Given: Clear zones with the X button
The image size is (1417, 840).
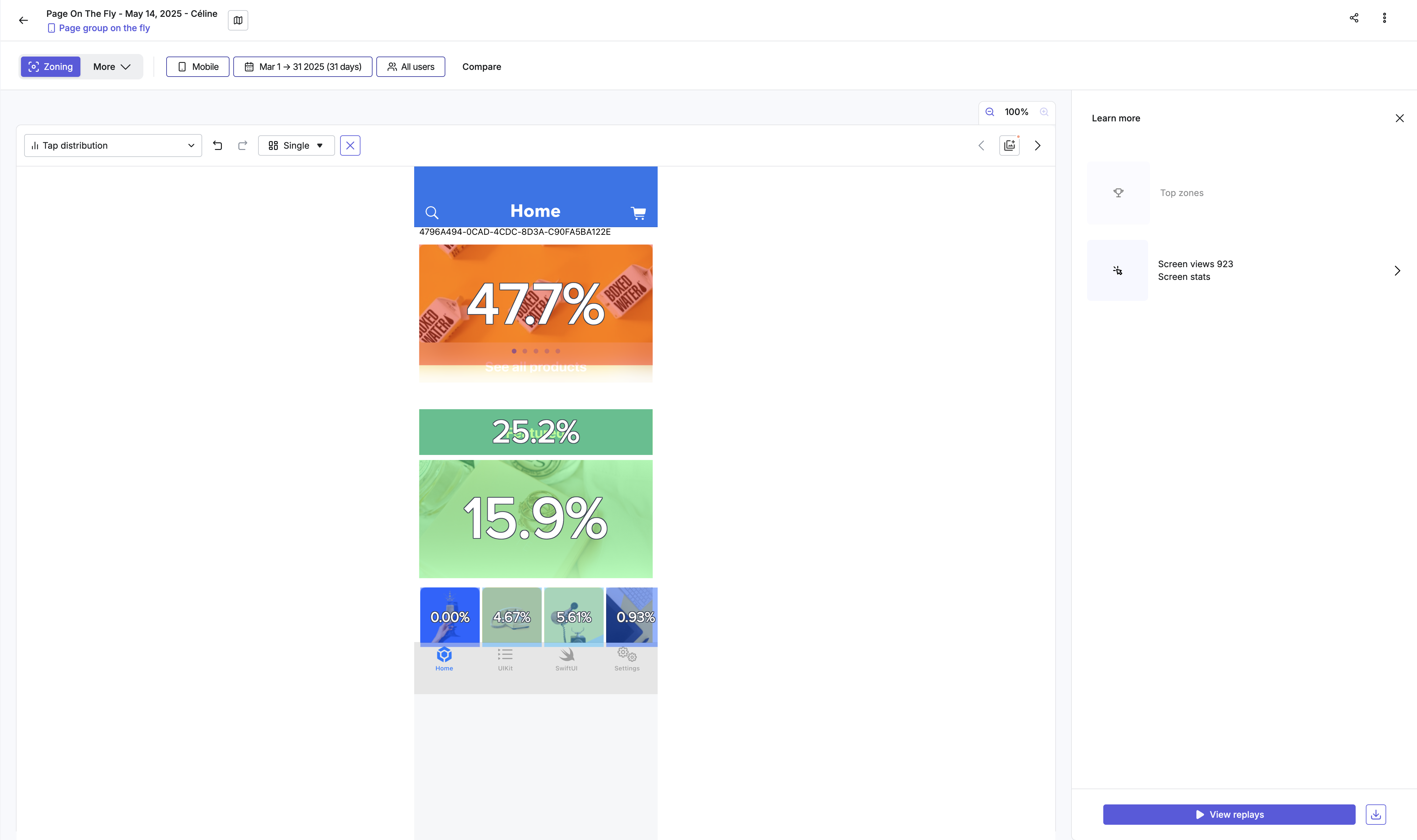Looking at the screenshot, I should click(x=350, y=146).
